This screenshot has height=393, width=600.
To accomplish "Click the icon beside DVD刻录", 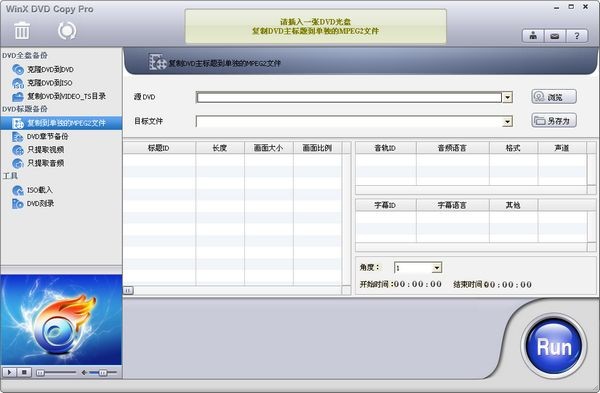I will (18, 204).
